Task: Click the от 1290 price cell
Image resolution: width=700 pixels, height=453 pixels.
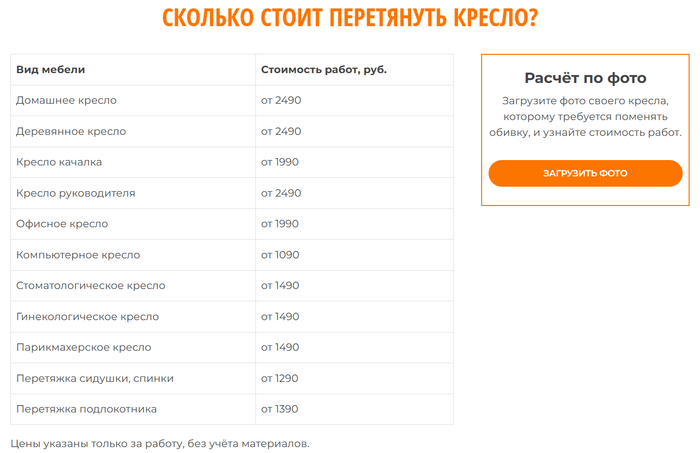Action: point(281,379)
